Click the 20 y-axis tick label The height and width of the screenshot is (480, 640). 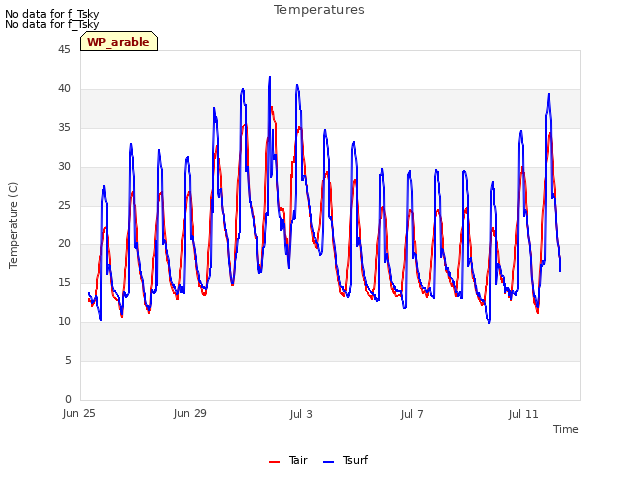[x=64, y=244]
